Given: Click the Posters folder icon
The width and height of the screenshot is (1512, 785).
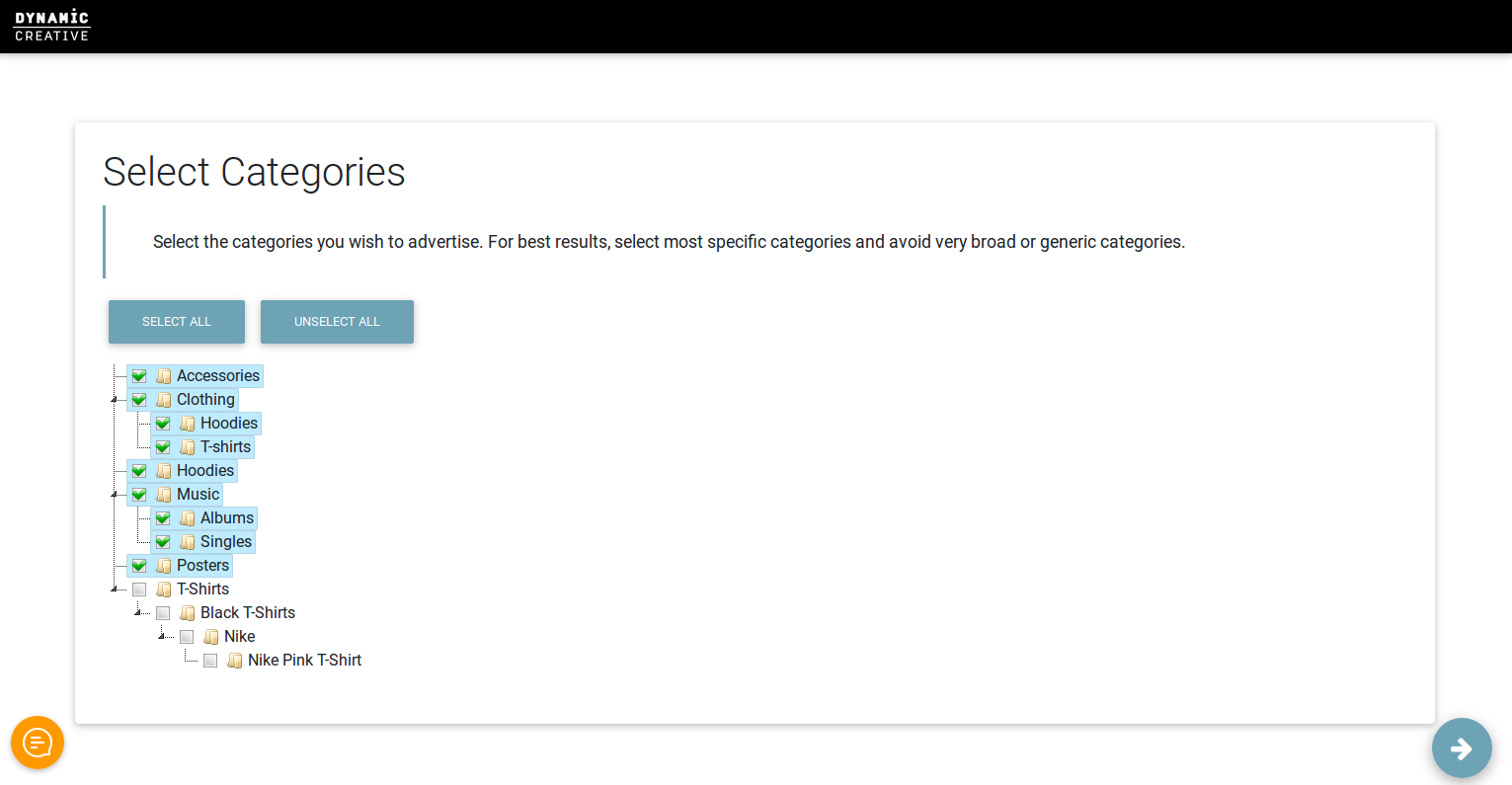Looking at the screenshot, I should click(x=164, y=566).
